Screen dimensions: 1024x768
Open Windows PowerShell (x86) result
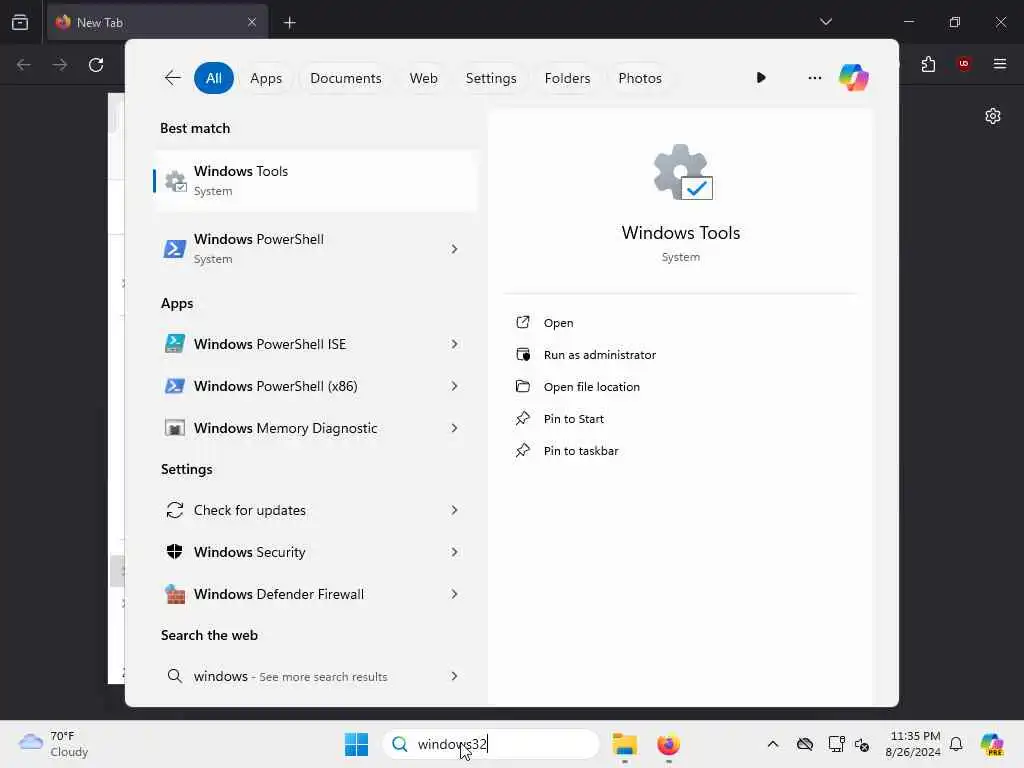coord(315,386)
